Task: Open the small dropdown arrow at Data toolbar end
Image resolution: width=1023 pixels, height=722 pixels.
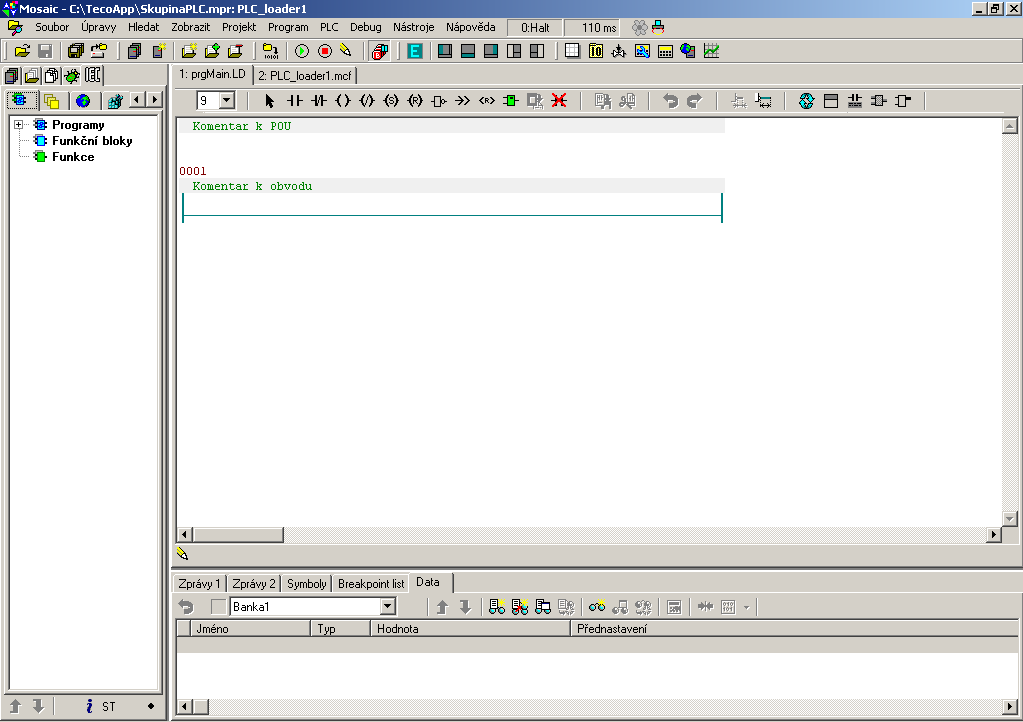Action: coord(746,607)
